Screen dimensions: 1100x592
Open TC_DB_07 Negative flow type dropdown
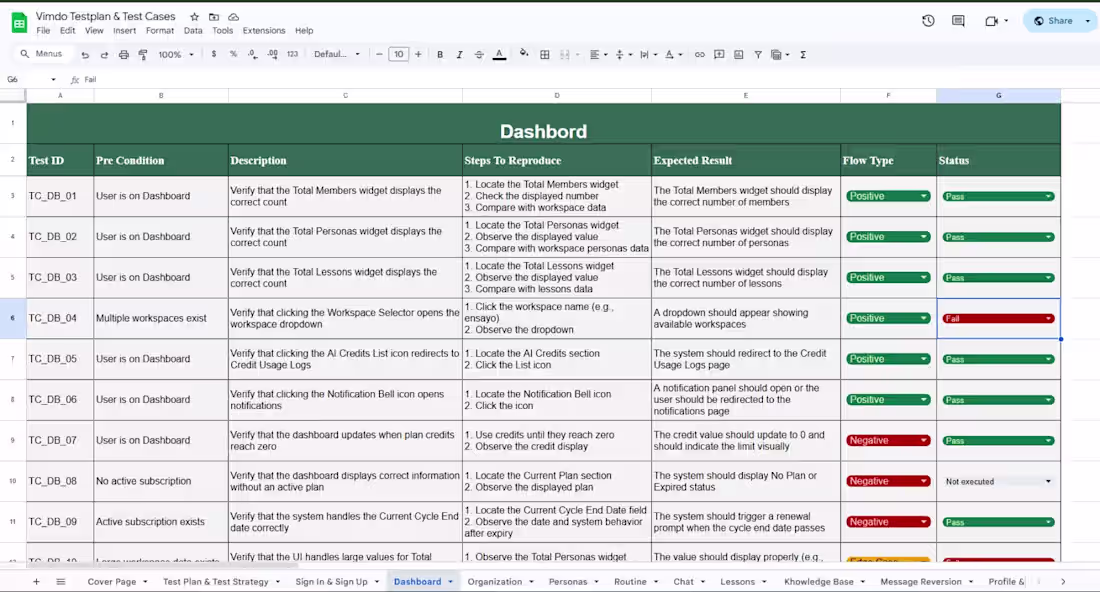click(x=924, y=440)
